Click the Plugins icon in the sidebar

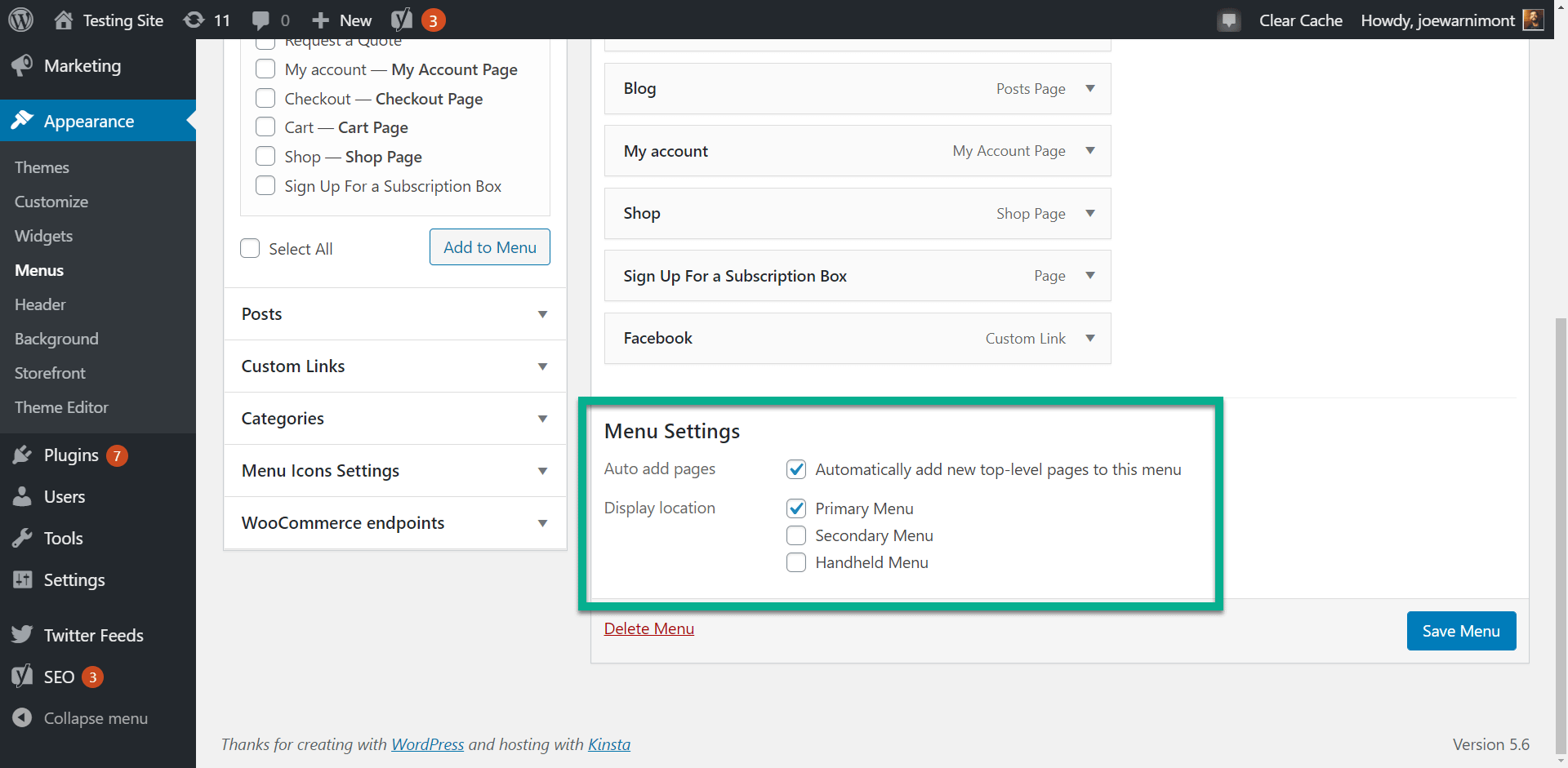point(23,455)
